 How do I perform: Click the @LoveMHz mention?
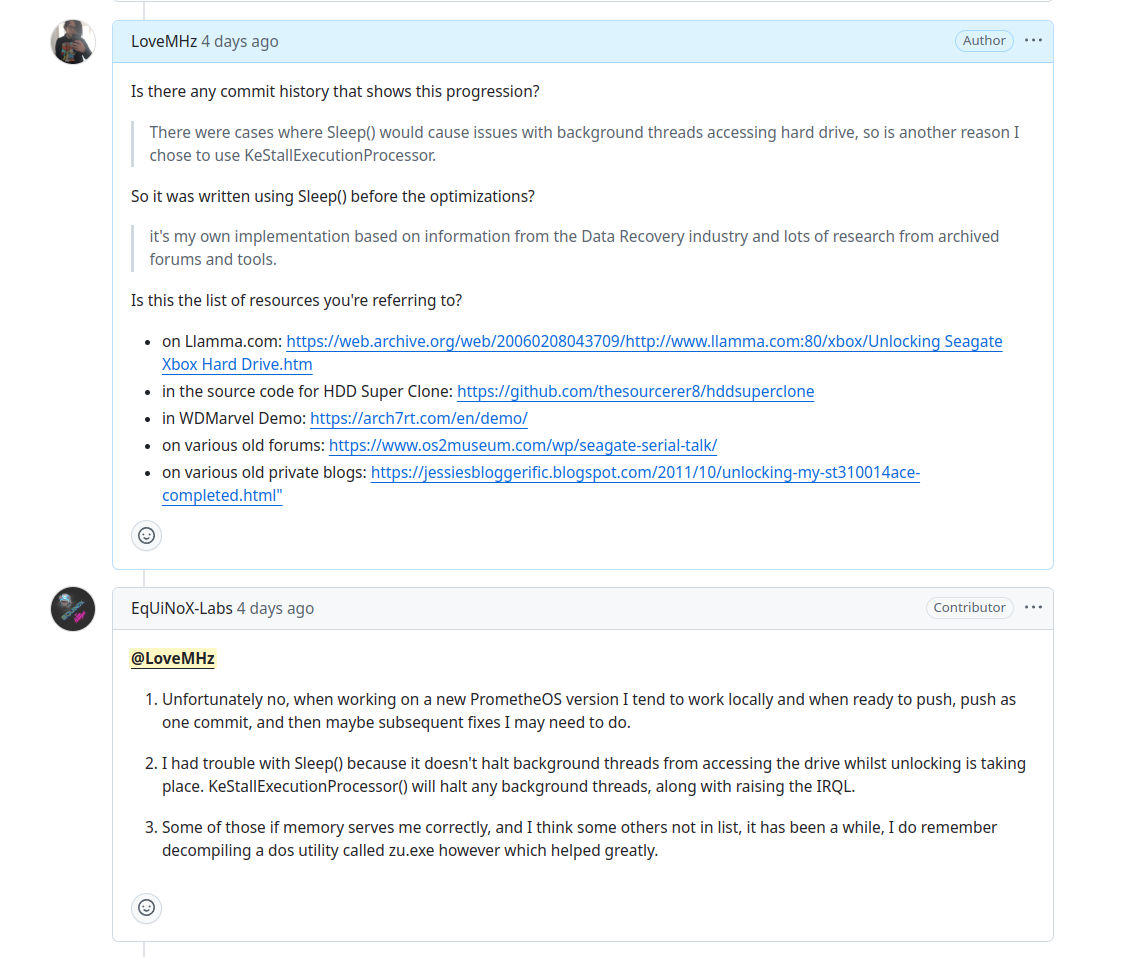point(172,658)
